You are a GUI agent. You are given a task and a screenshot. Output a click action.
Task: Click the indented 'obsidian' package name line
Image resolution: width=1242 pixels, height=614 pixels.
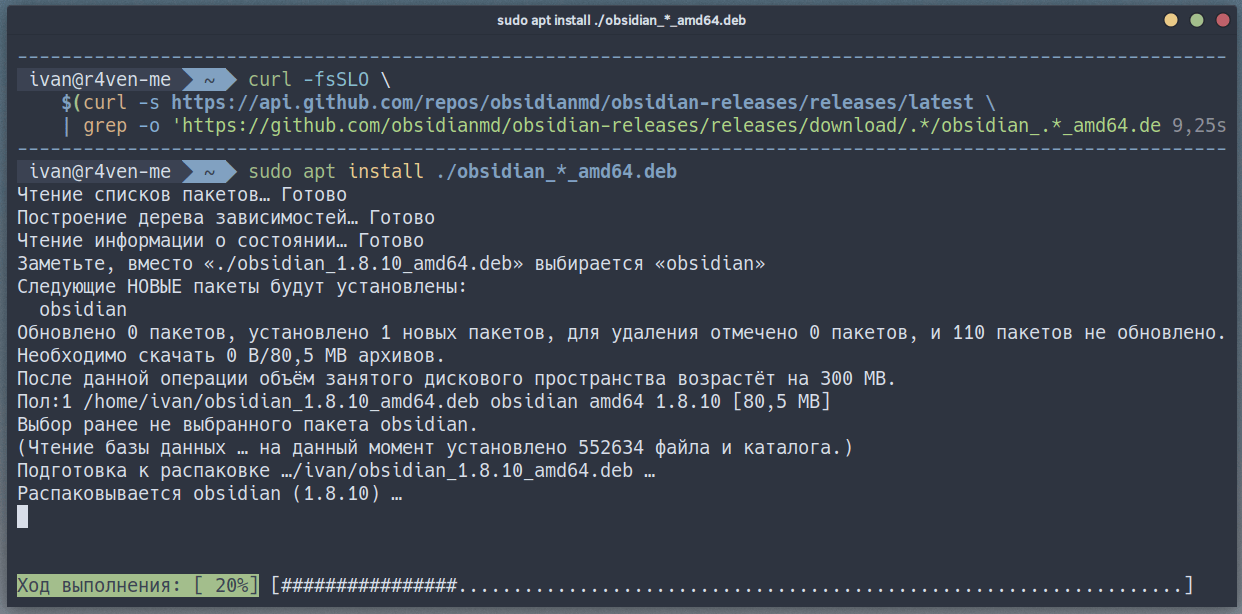[83, 309]
